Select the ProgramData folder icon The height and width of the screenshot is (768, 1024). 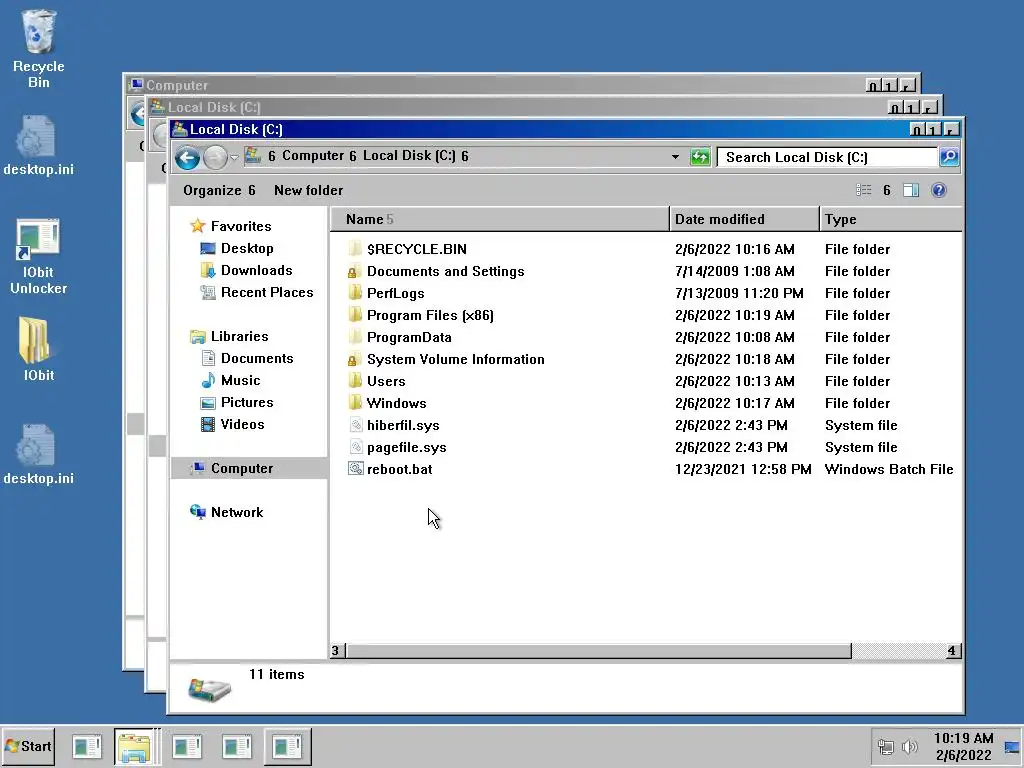355,337
